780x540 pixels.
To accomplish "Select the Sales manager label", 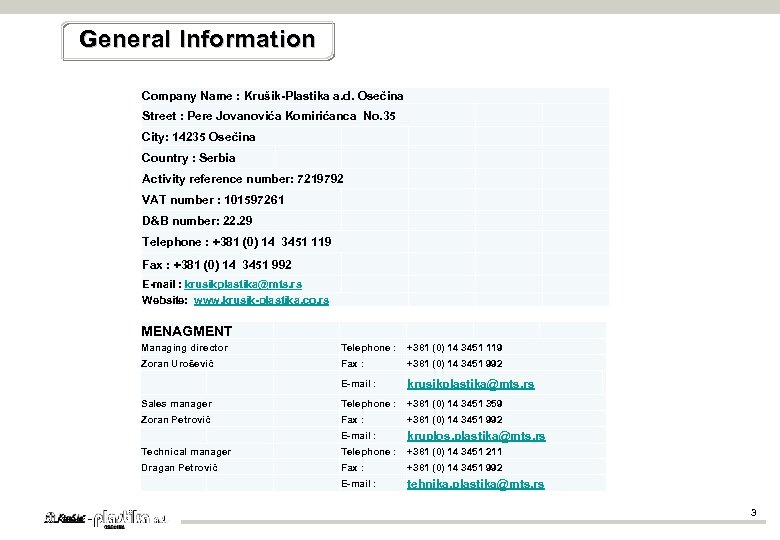I will [x=176, y=404].
